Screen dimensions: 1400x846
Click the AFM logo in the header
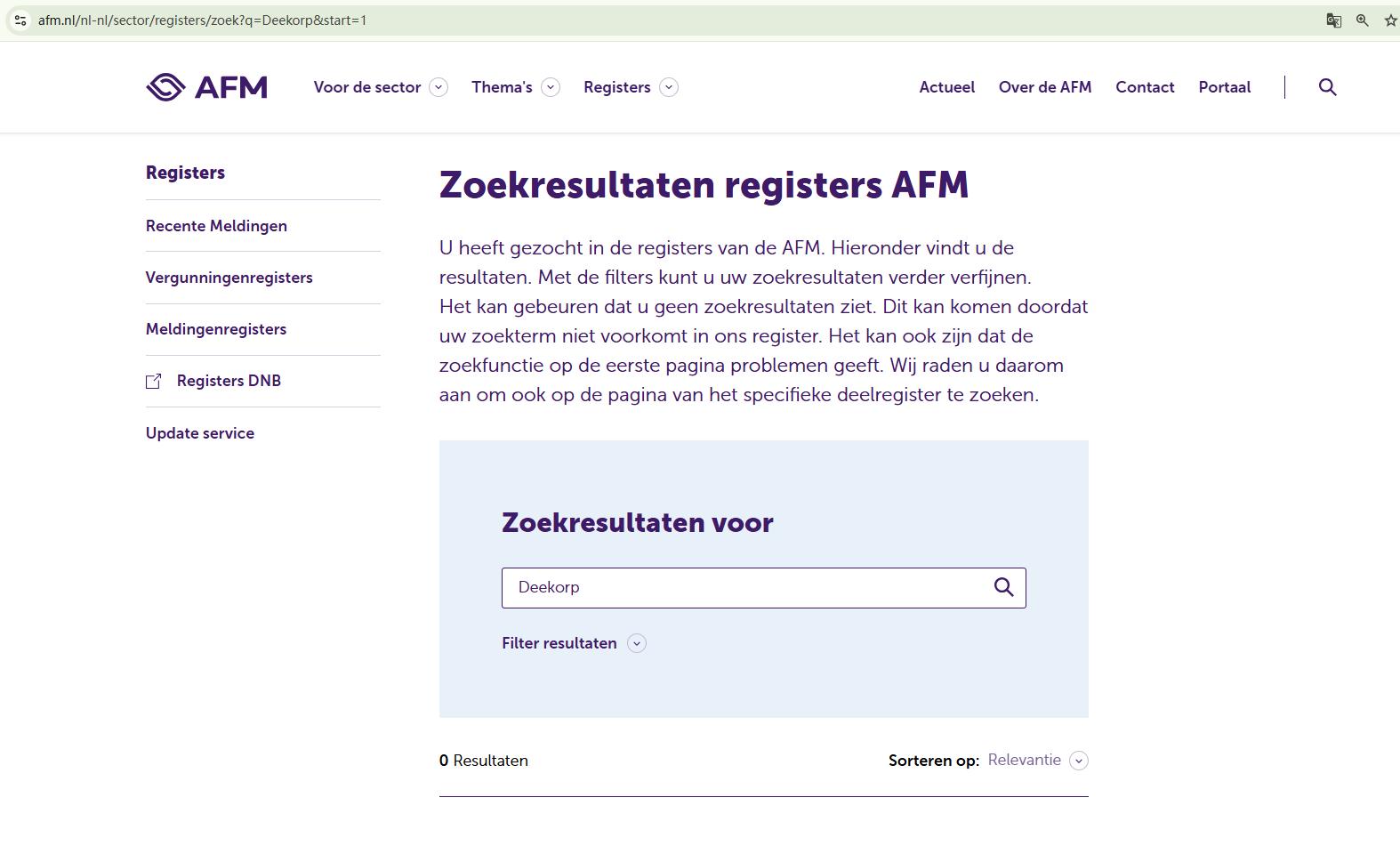click(x=206, y=87)
